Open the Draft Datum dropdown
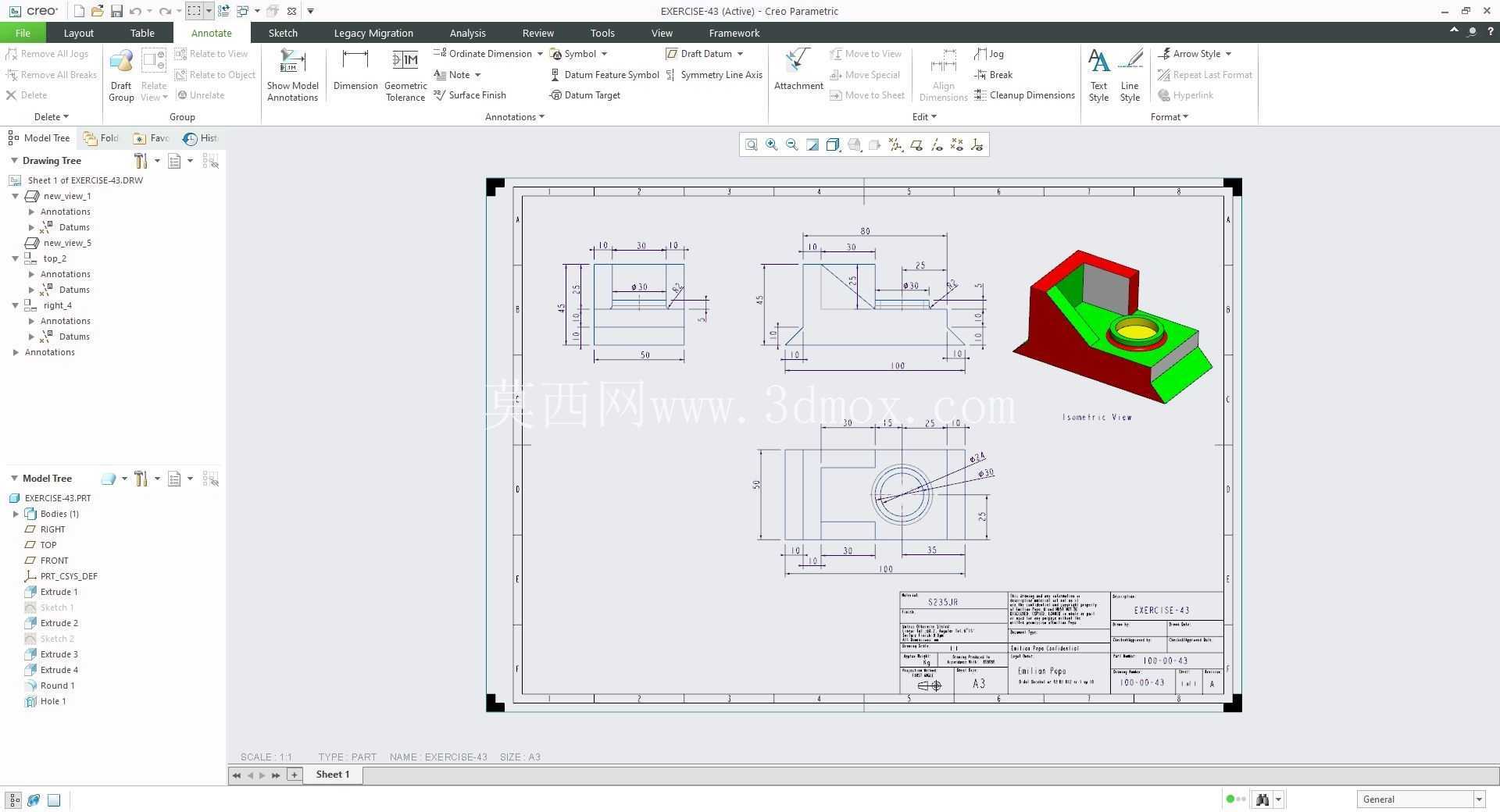 tap(740, 54)
